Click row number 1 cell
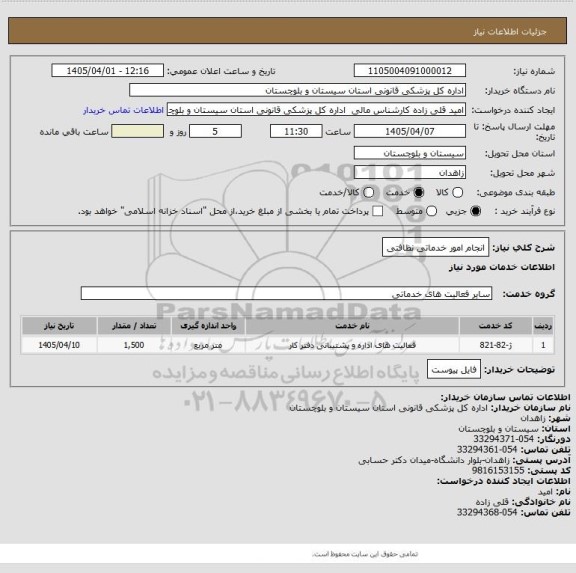576x573 pixels. [543, 345]
